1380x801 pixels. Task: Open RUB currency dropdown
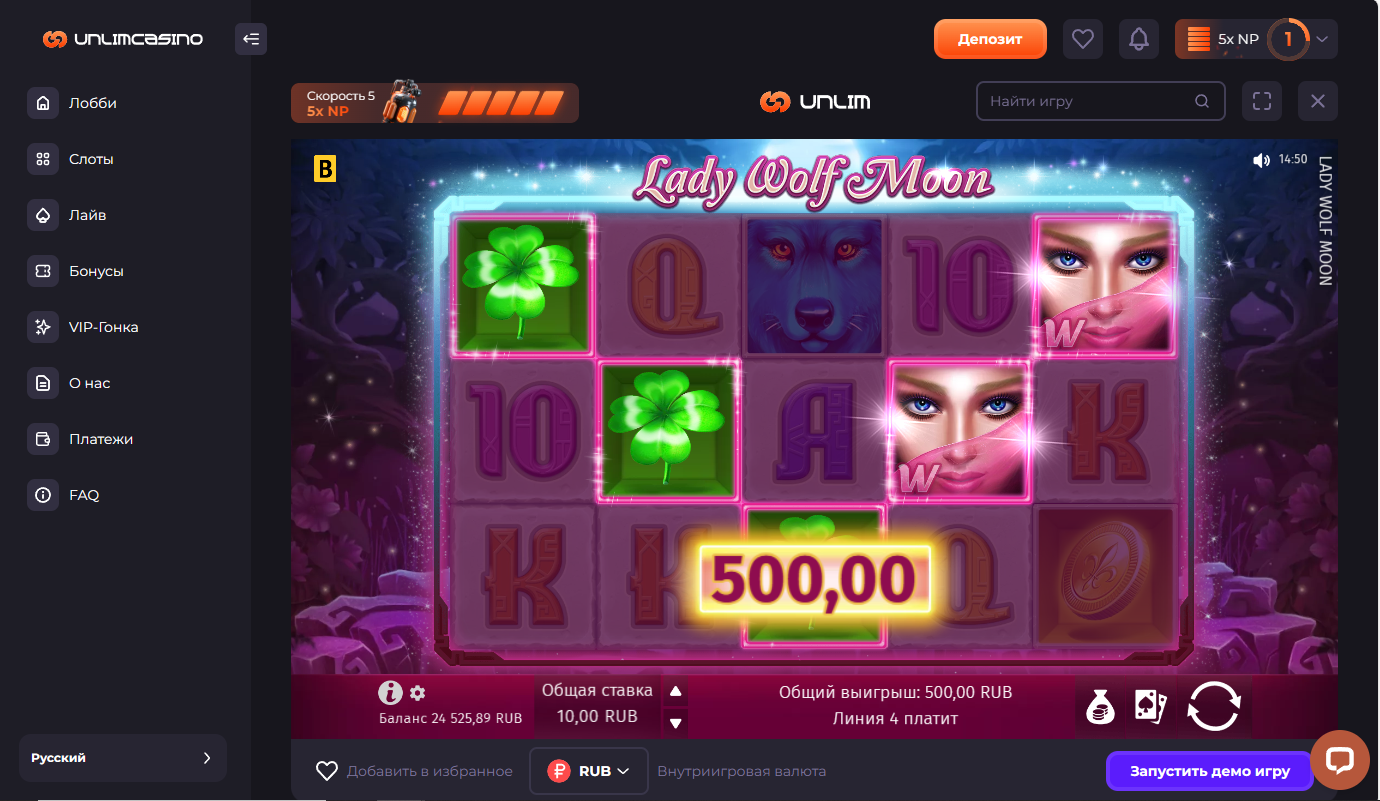[x=589, y=771]
